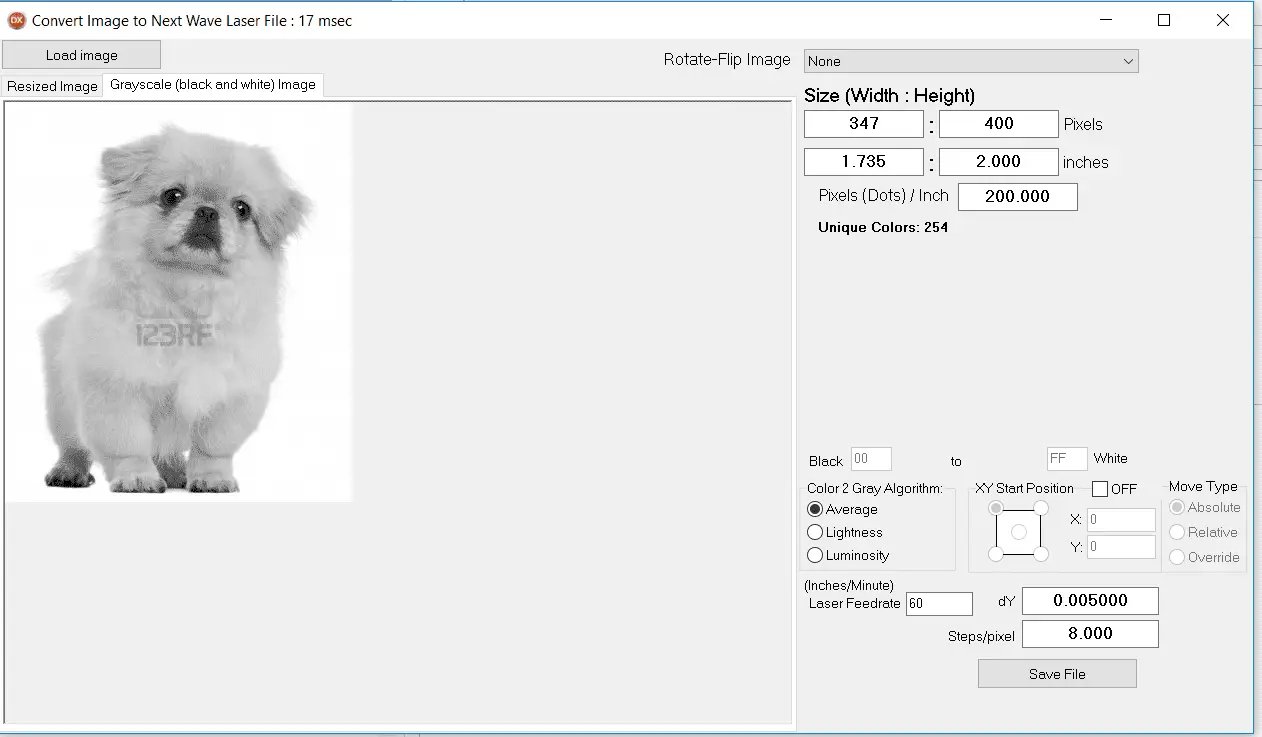Click the White value field showing FF
1262x737 pixels.
pyautogui.click(x=1067, y=459)
